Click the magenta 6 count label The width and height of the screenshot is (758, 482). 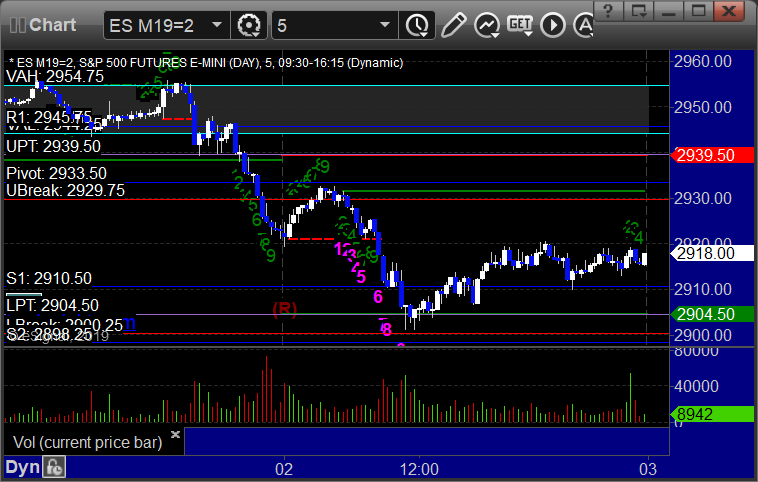[378, 297]
